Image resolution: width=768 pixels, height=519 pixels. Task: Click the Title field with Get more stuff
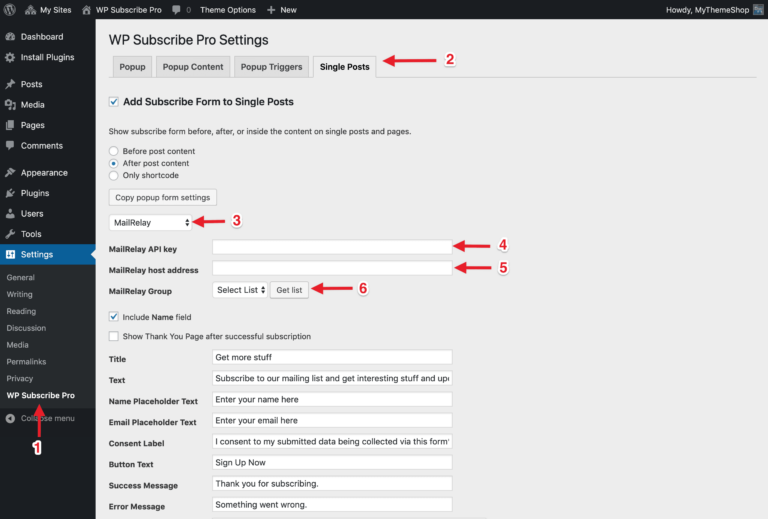332,357
